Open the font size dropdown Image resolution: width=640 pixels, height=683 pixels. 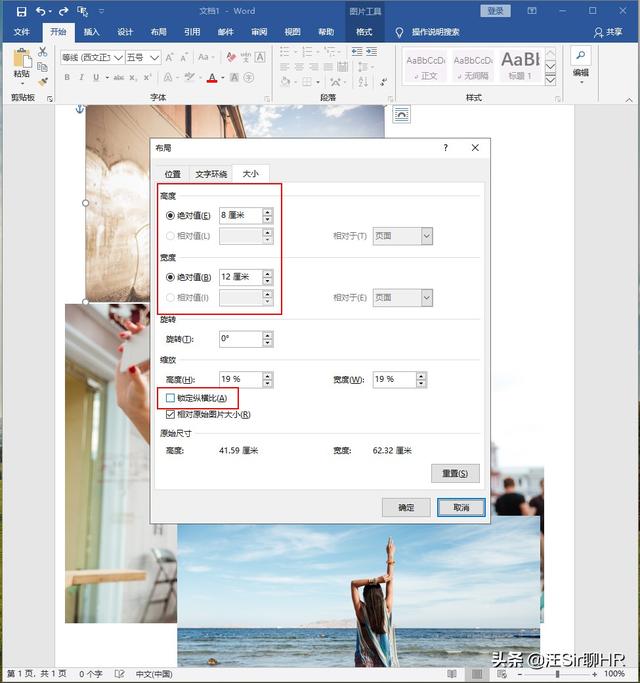coord(154,57)
